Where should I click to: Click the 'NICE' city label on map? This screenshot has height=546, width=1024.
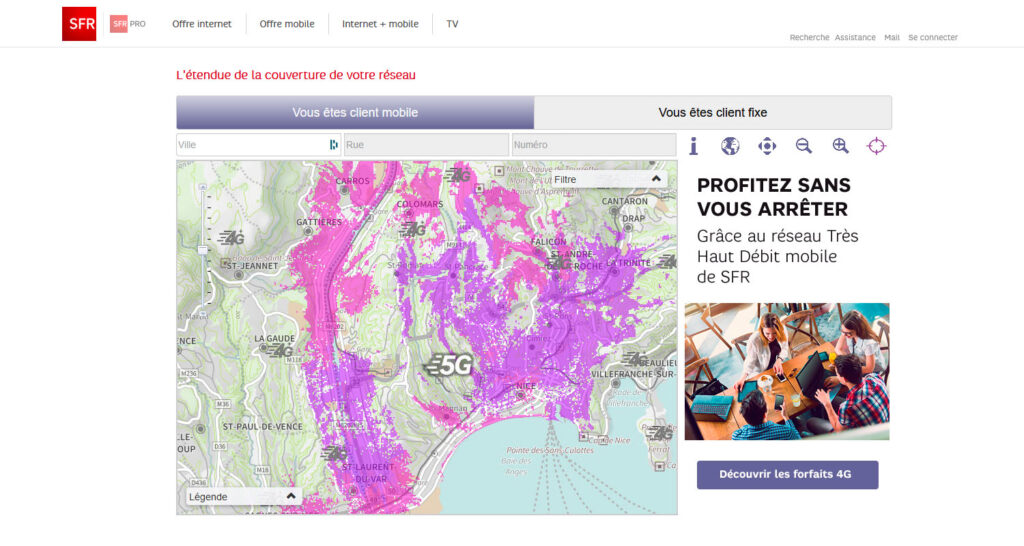coord(526,386)
